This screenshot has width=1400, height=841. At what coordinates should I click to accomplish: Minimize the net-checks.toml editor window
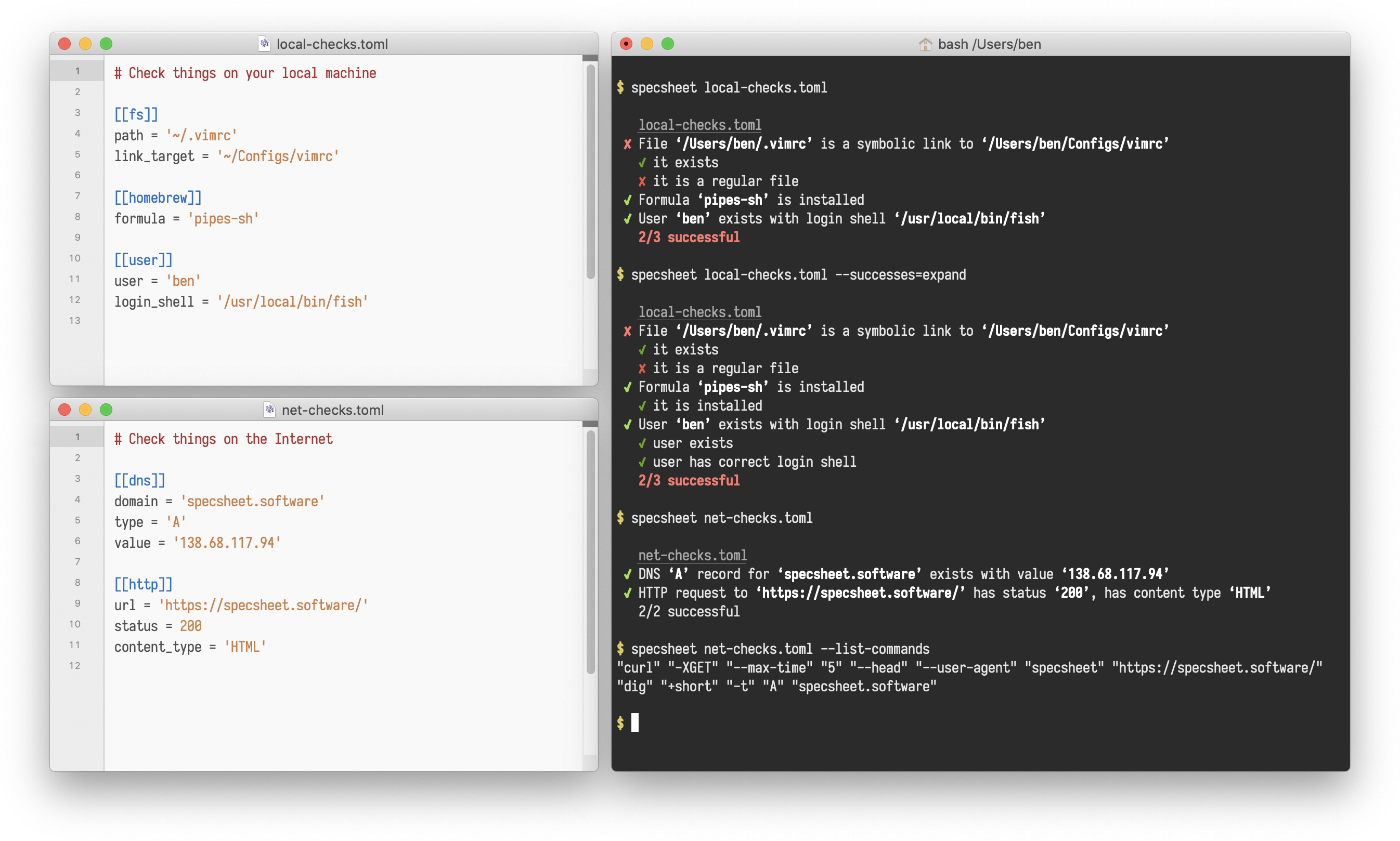pos(85,409)
